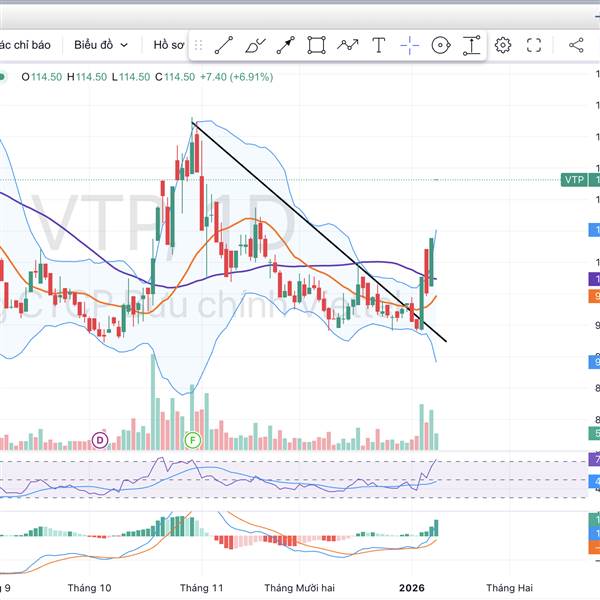
Task: Click the dividend D marker
Action: 100,440
